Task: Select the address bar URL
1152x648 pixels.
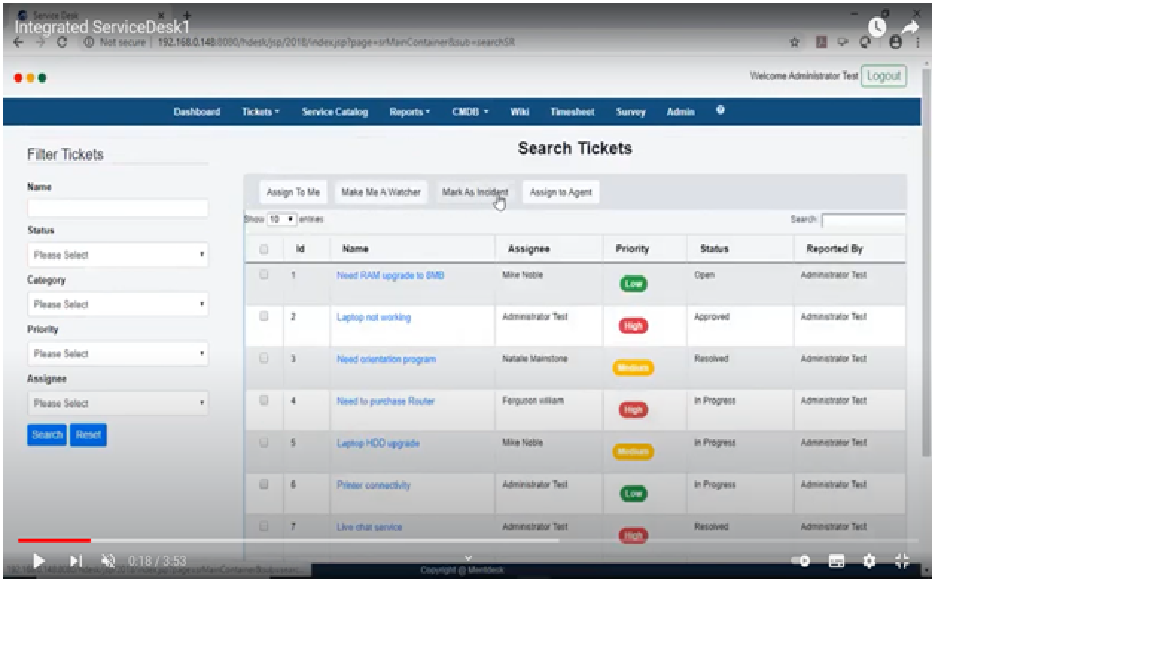Action: point(336,43)
